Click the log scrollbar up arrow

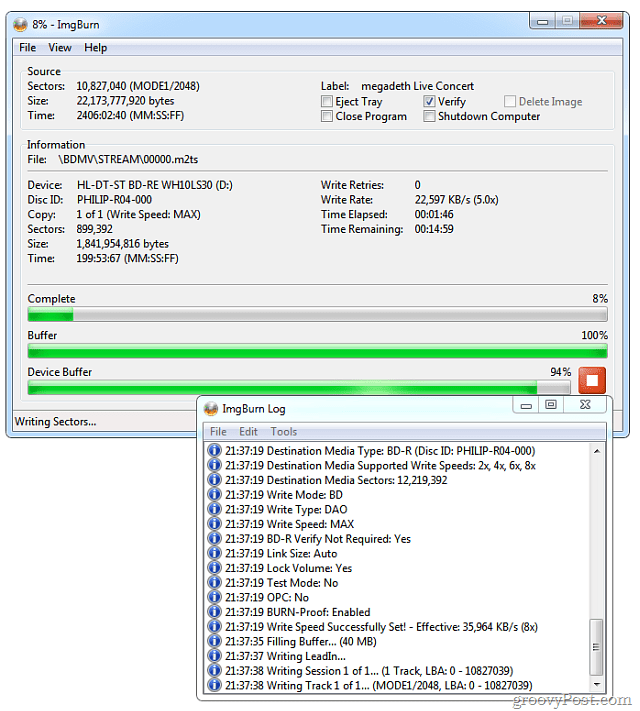[x=597, y=451]
